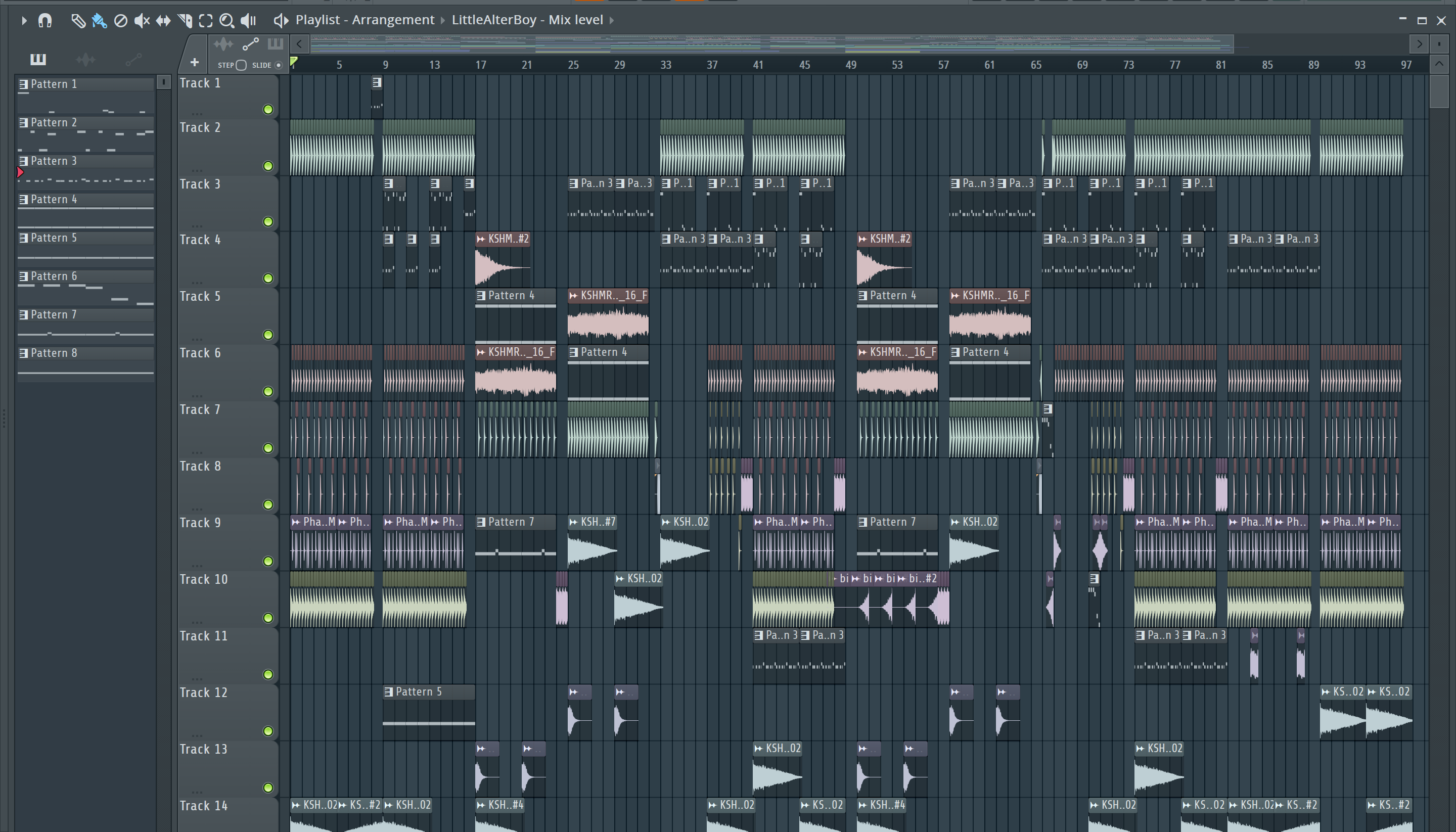Choose the Select marquee tool
Viewport: 1456px width, 832px height.
(x=206, y=21)
